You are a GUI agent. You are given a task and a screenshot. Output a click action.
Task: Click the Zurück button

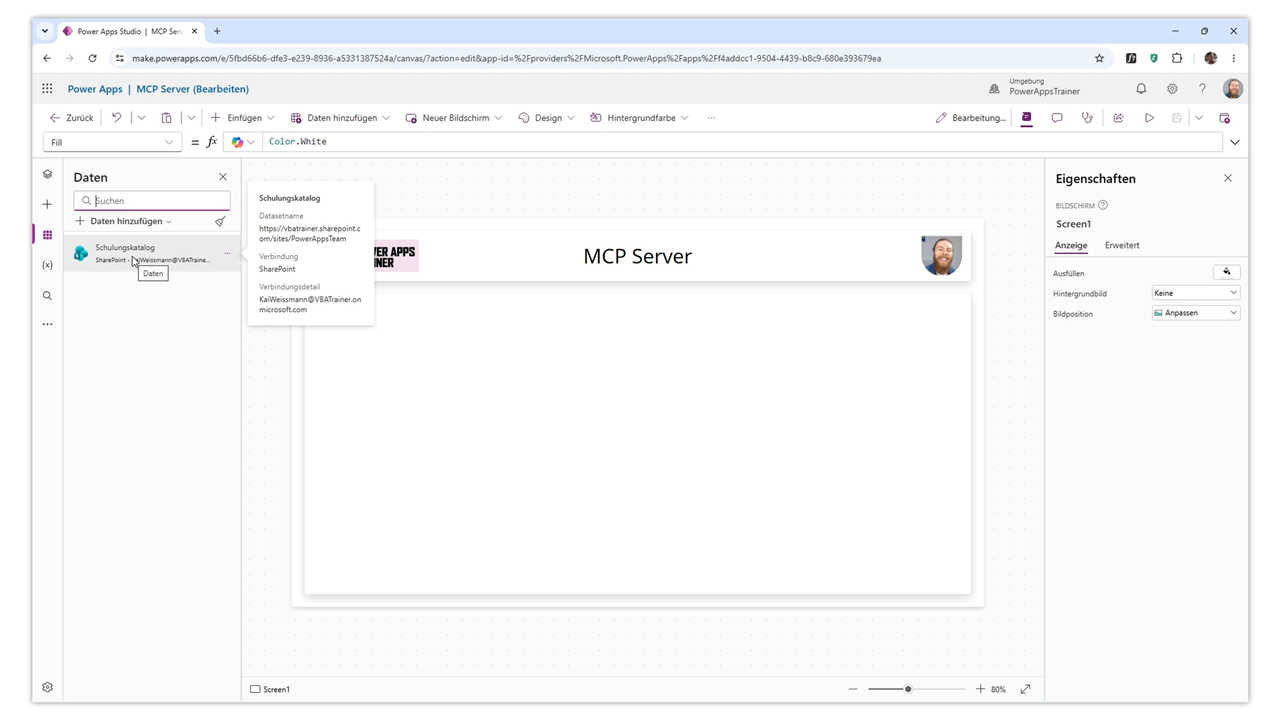72,118
